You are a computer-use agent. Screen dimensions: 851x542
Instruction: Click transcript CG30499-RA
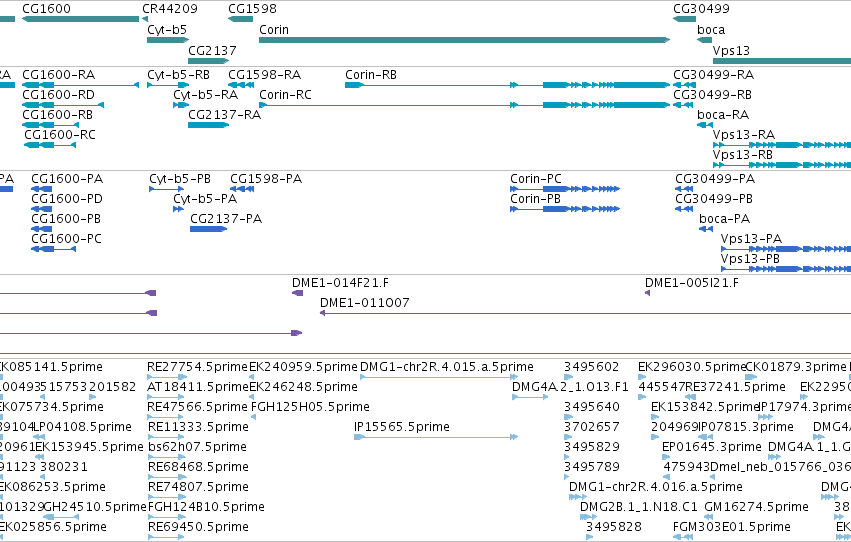(x=684, y=85)
